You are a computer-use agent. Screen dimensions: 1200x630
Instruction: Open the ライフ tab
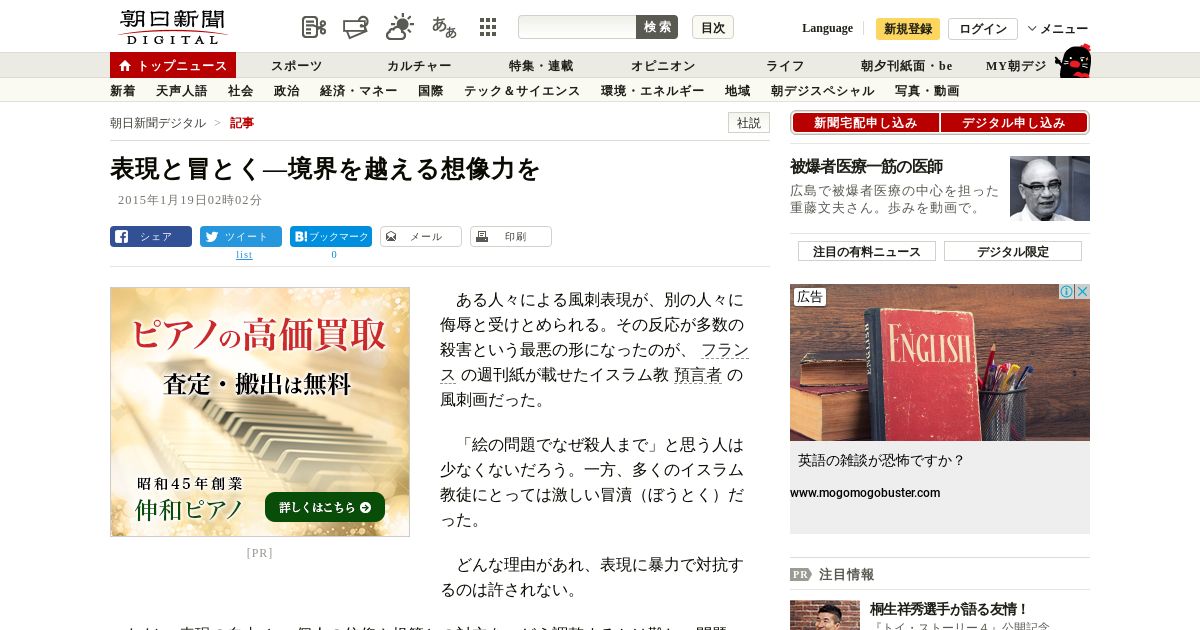pyautogui.click(x=785, y=66)
